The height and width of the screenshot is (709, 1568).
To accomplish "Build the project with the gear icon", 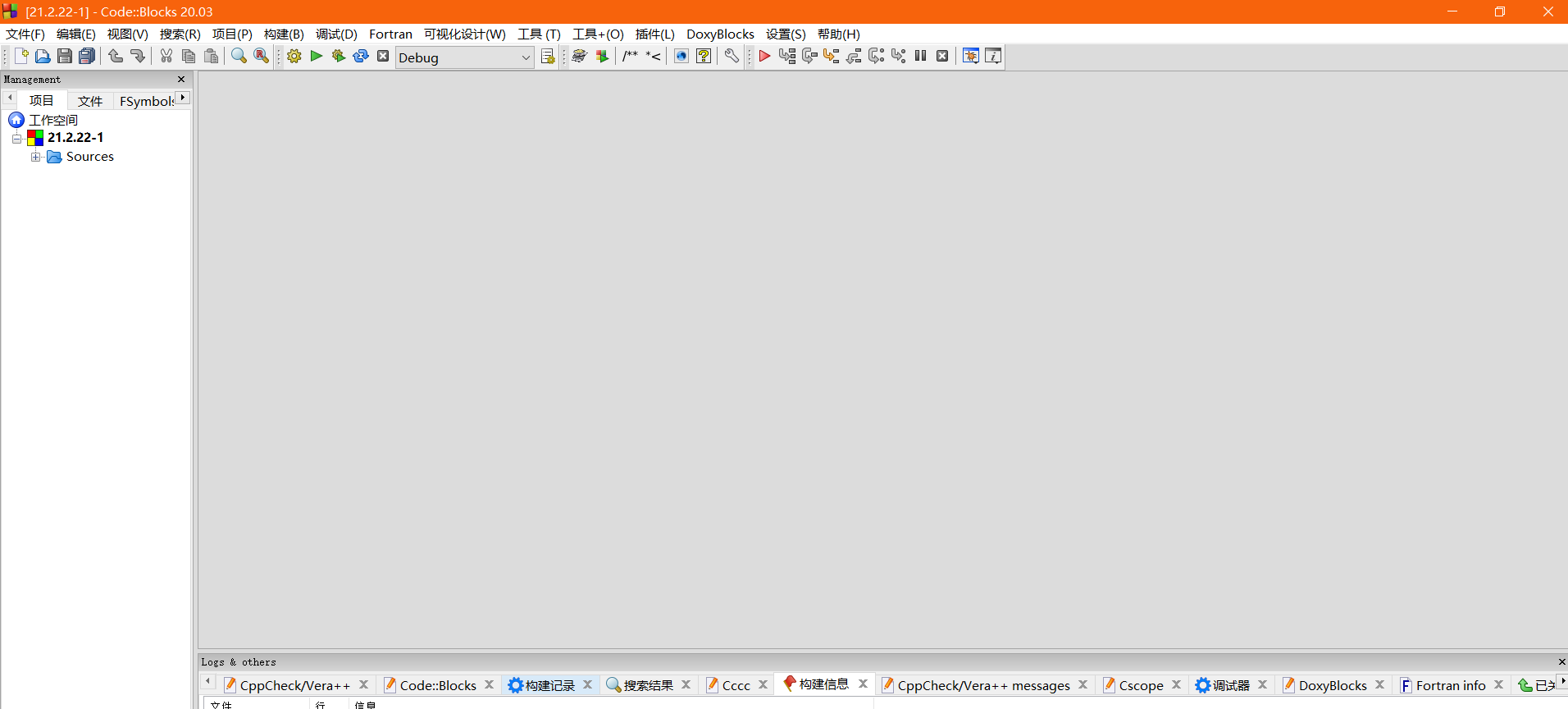I will click(x=294, y=56).
